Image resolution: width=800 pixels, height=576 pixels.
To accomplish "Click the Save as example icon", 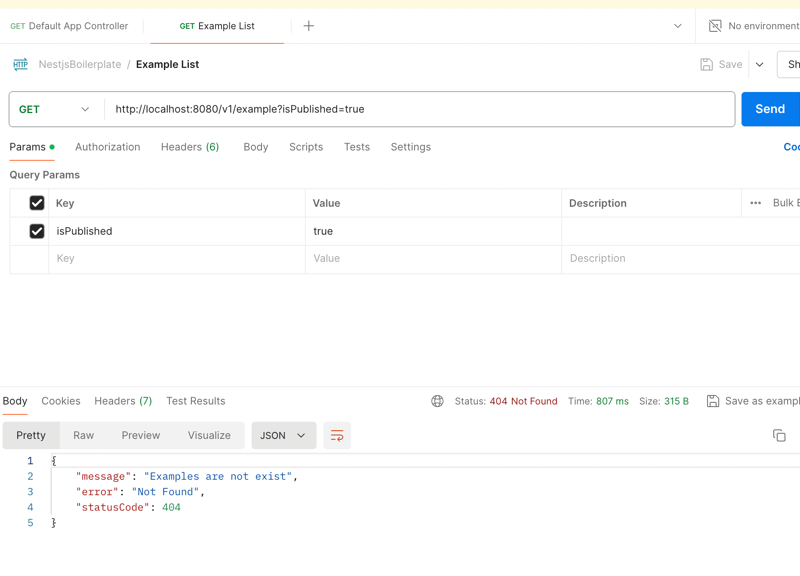I will pos(713,401).
